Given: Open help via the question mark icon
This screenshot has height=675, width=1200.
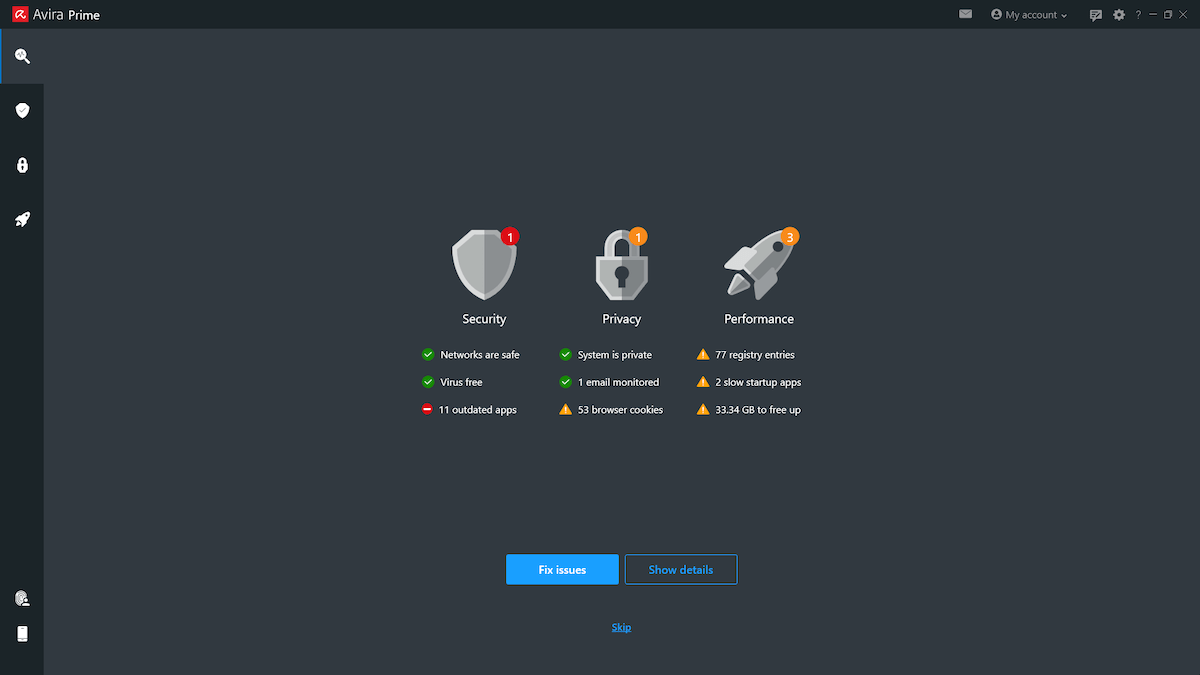Looking at the screenshot, I should (x=1137, y=14).
